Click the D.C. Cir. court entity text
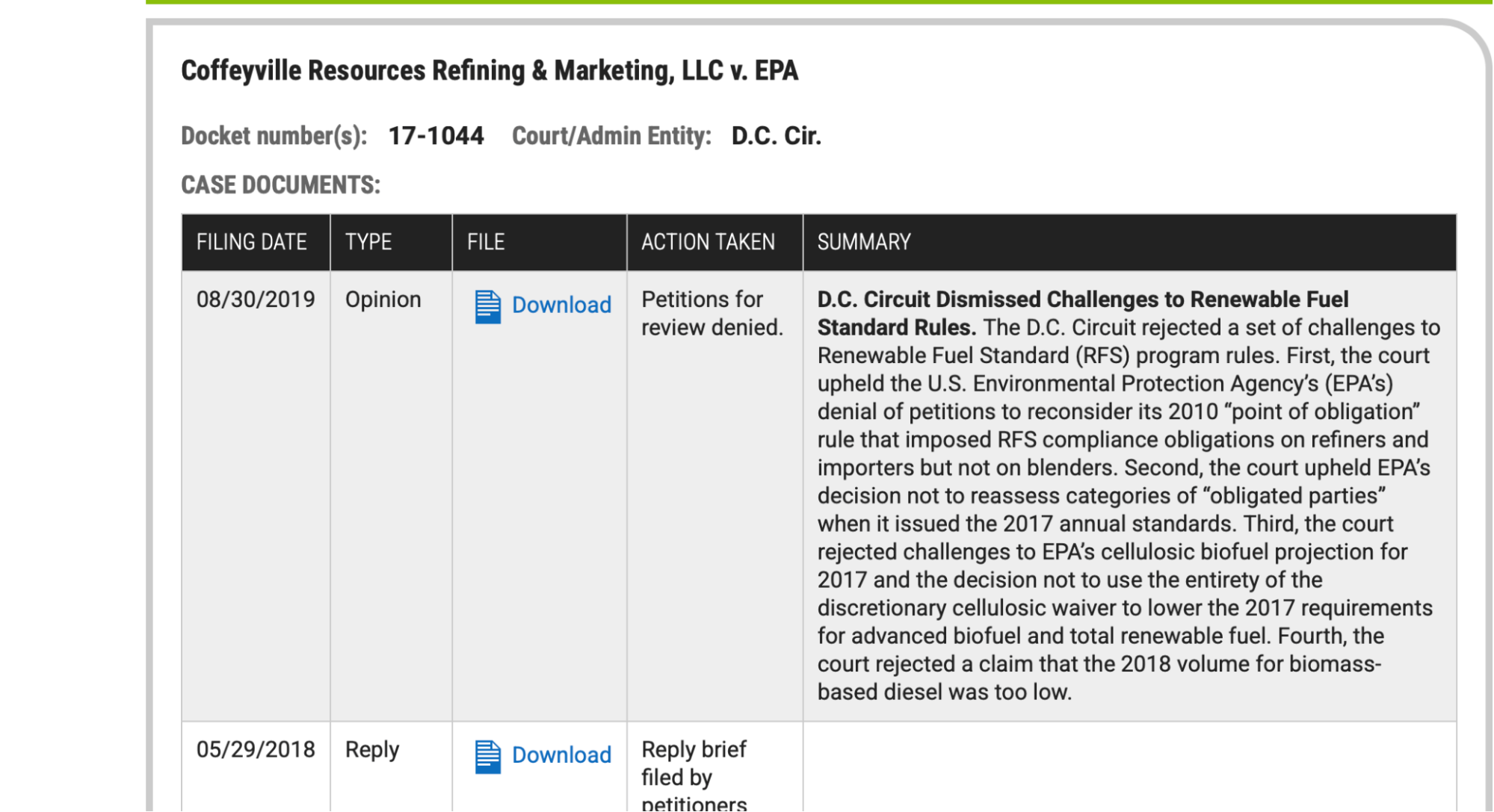The height and width of the screenshot is (812, 1494). click(x=776, y=136)
